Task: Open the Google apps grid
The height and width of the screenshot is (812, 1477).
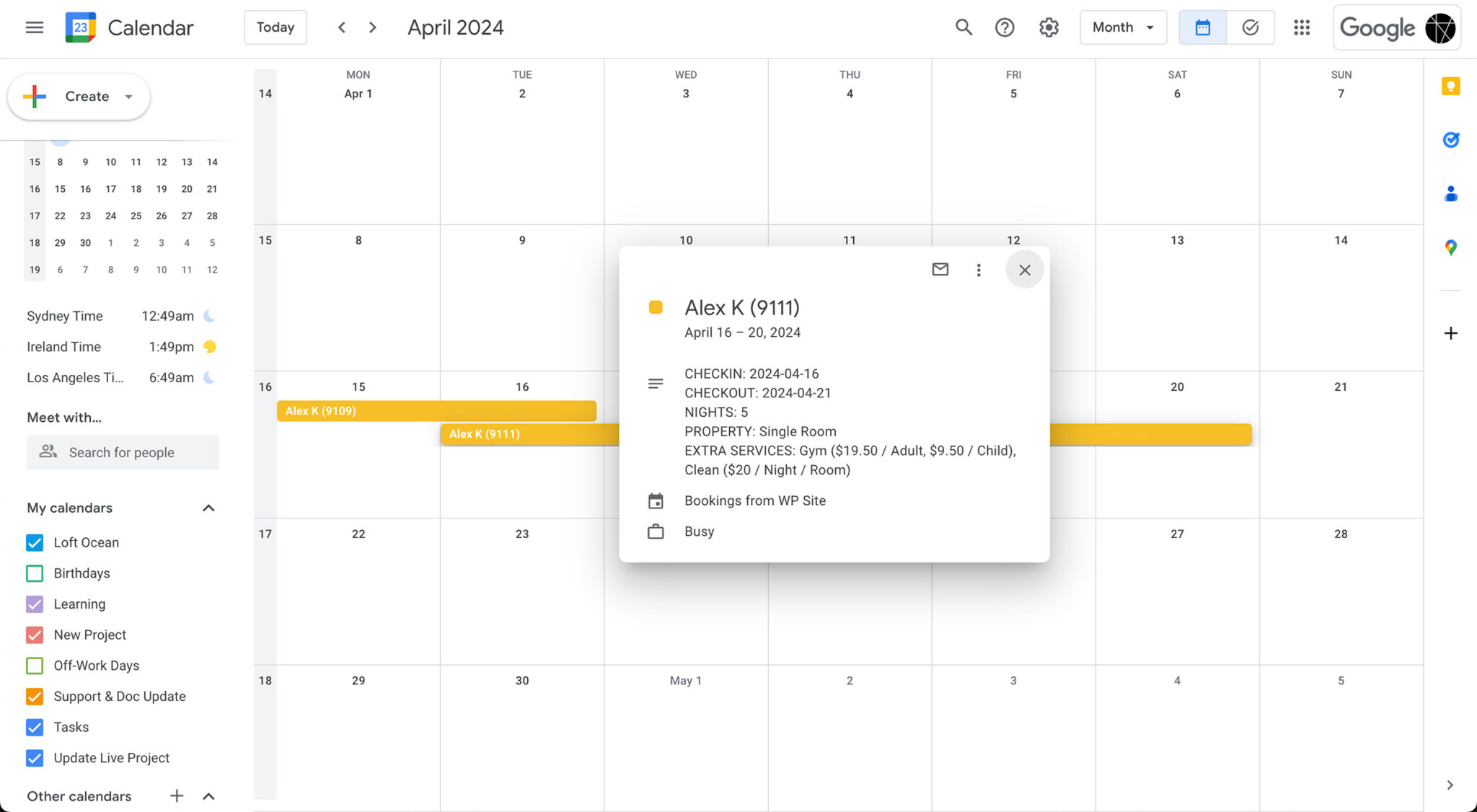Action: click(x=1302, y=27)
